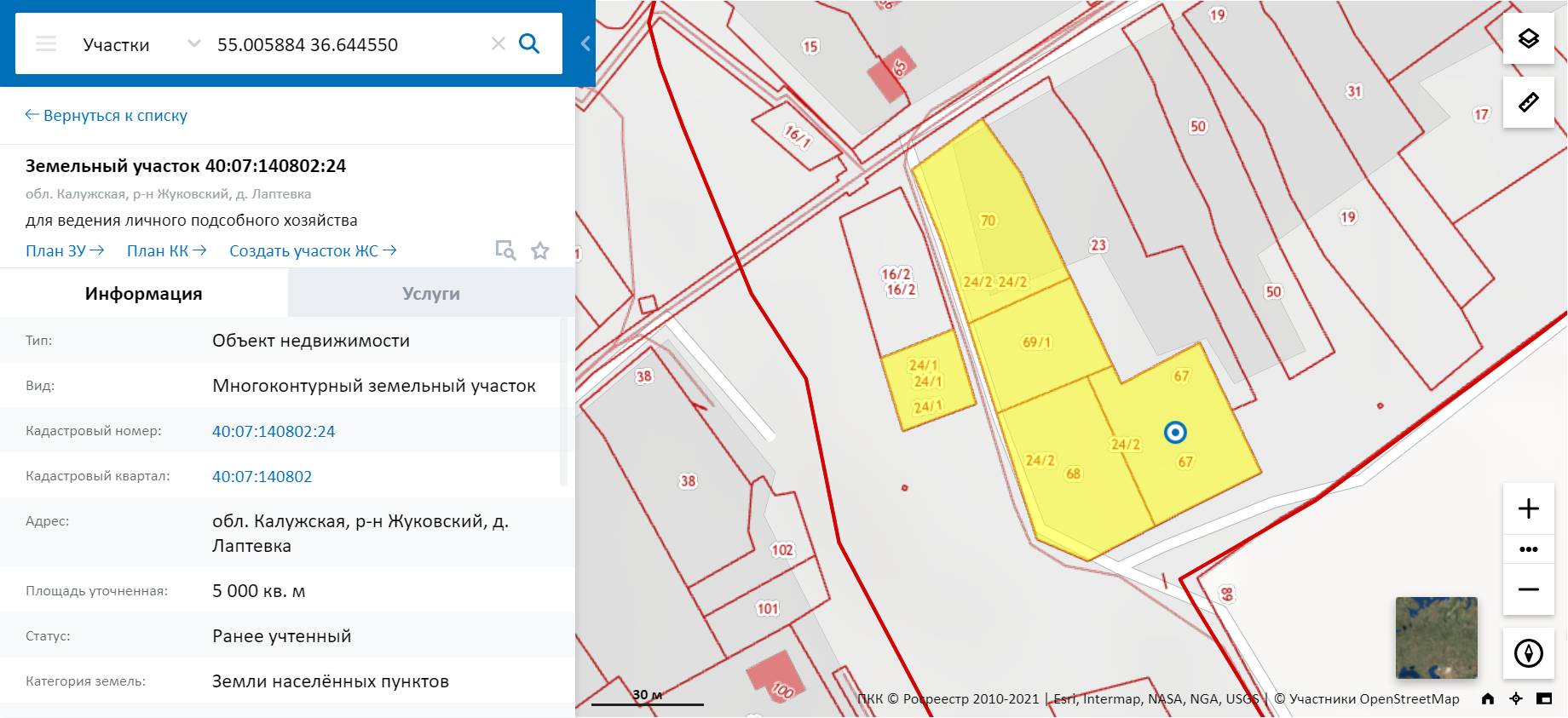Click the red building labeled 100
The image size is (1568, 718).
pyautogui.click(x=776, y=676)
